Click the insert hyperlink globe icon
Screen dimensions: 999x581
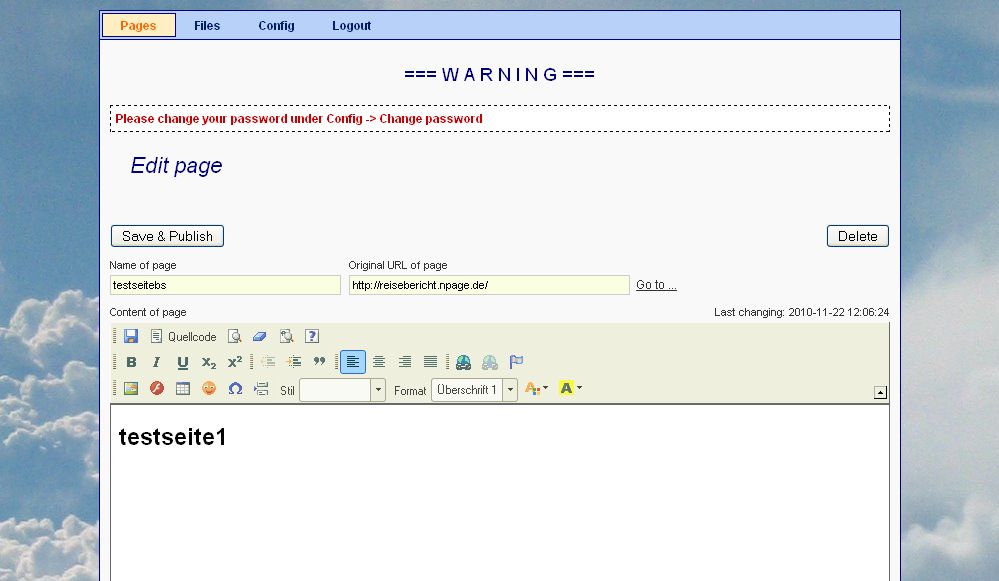pyautogui.click(x=463, y=362)
